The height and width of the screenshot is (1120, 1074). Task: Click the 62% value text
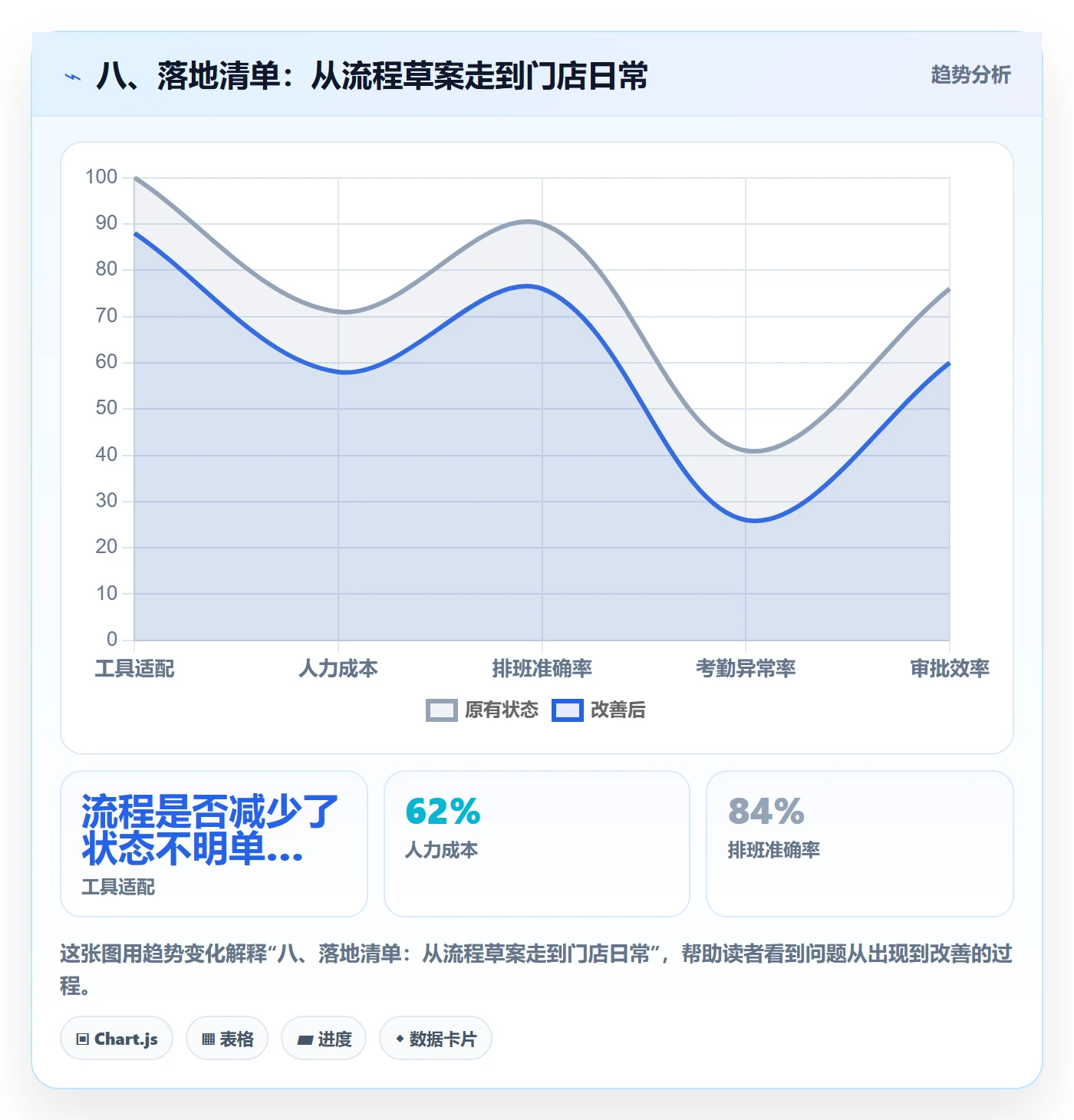point(443,812)
